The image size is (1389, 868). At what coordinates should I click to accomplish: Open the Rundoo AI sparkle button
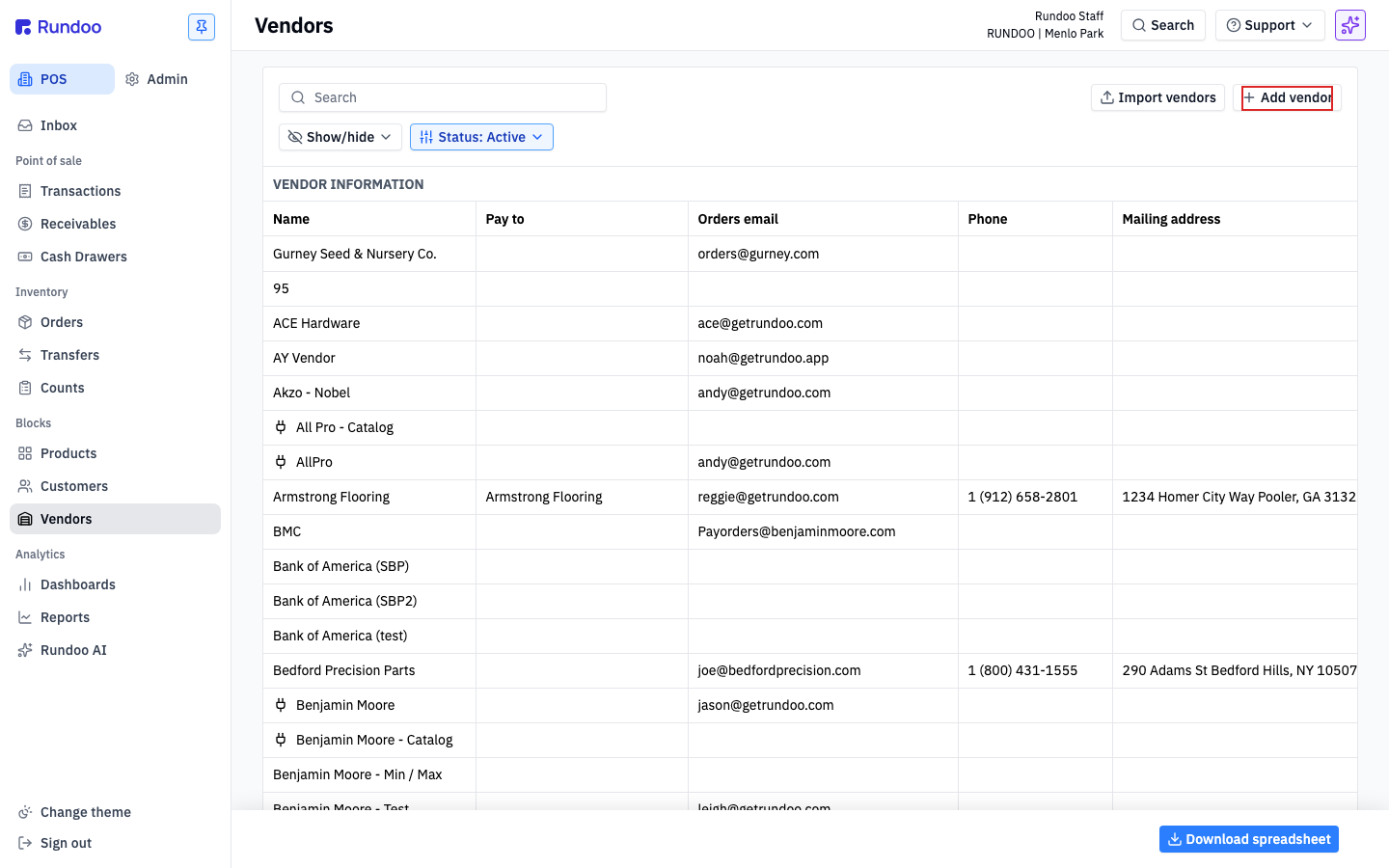tap(1350, 25)
